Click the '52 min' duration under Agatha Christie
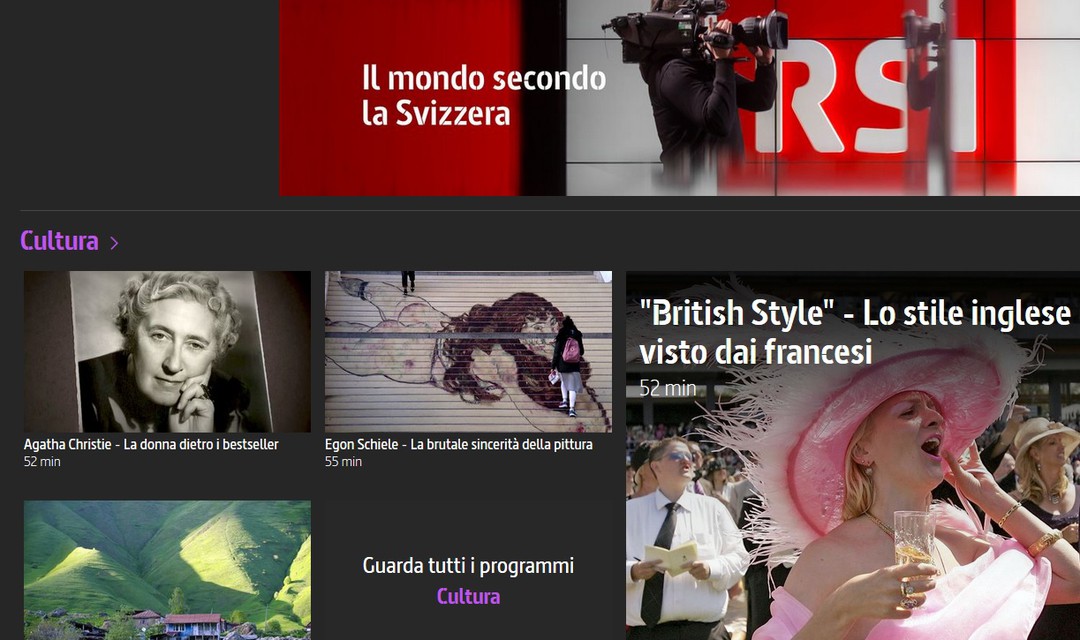 [x=42, y=462]
